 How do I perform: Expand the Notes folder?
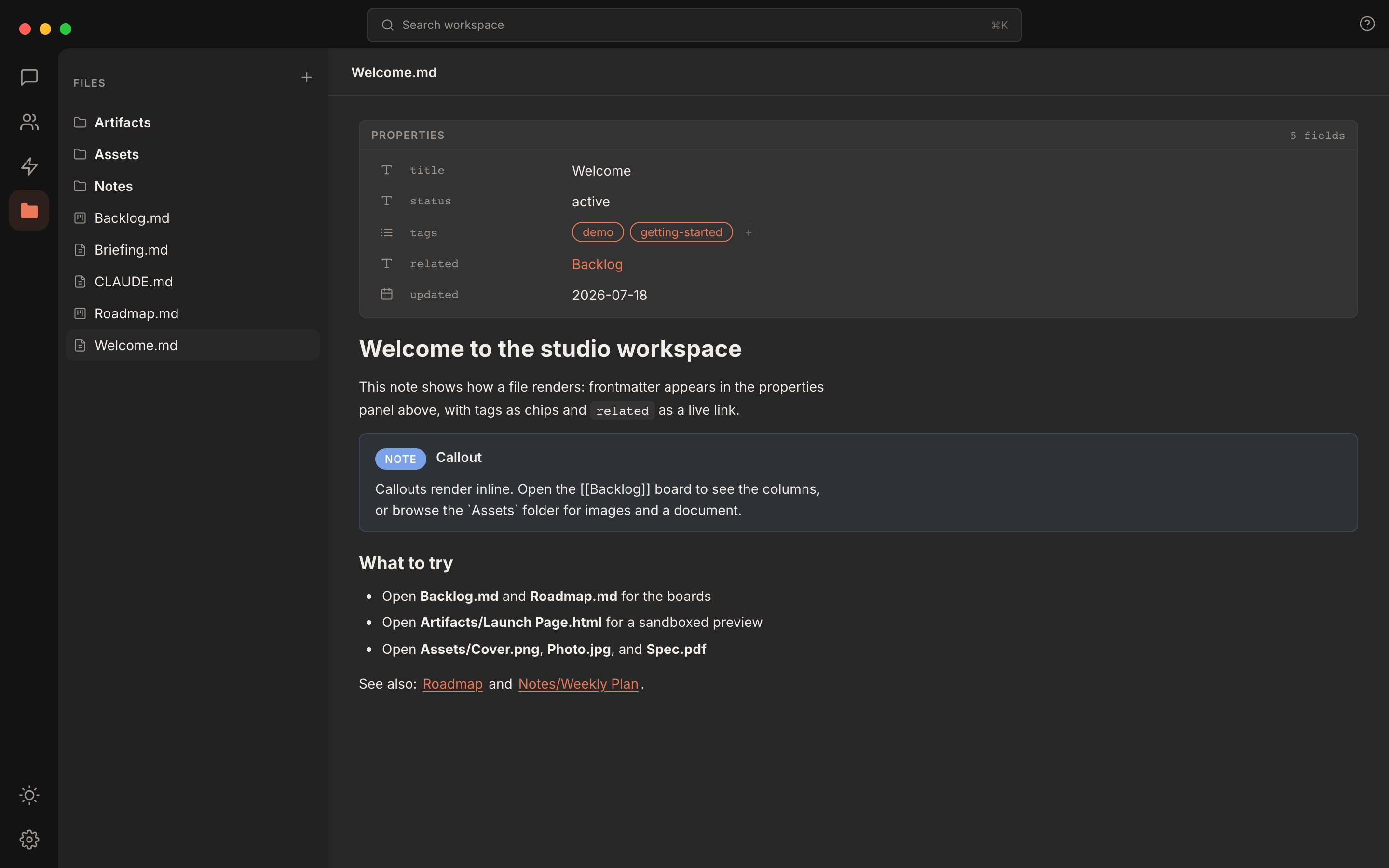point(193,186)
